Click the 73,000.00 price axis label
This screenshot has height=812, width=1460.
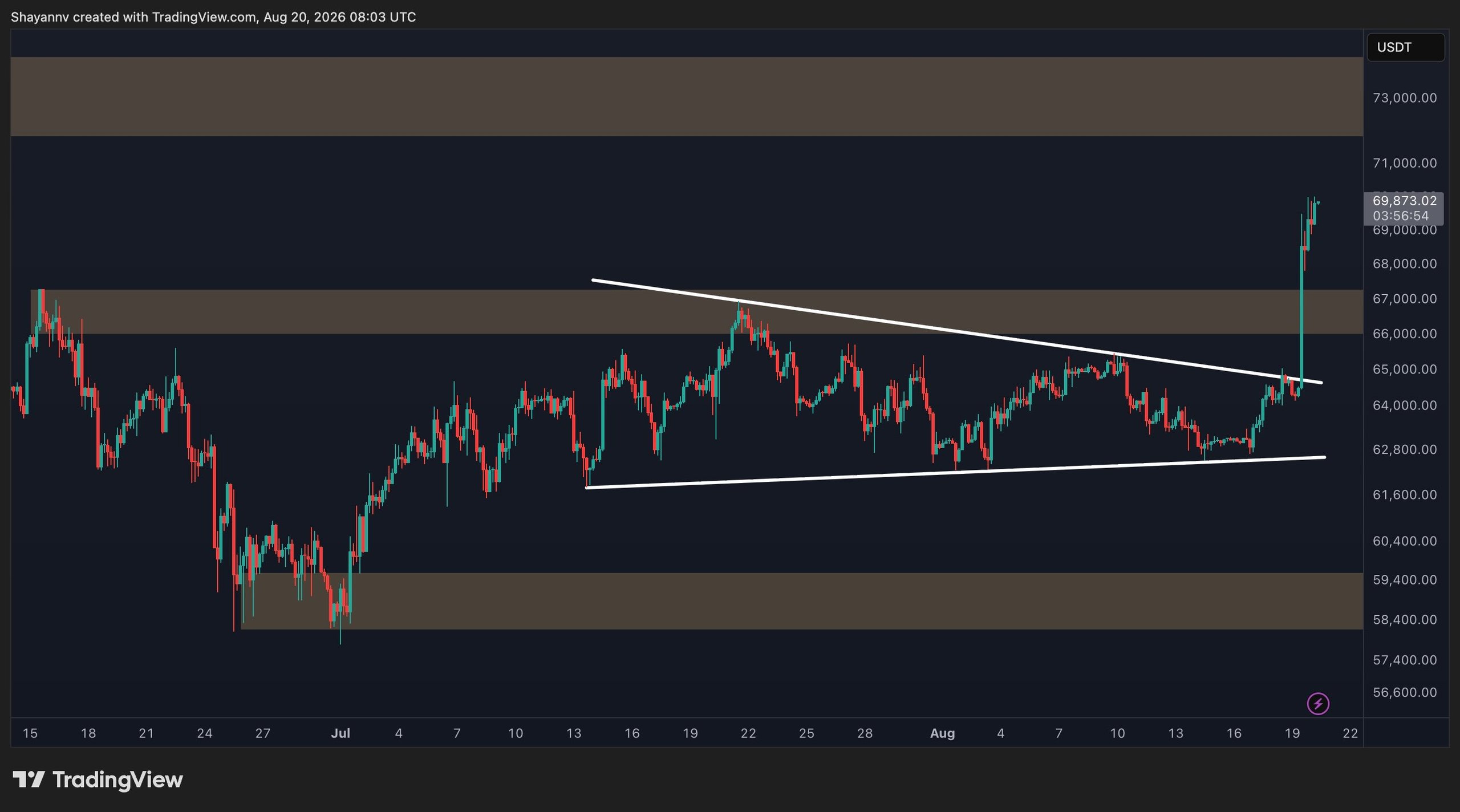[1405, 98]
